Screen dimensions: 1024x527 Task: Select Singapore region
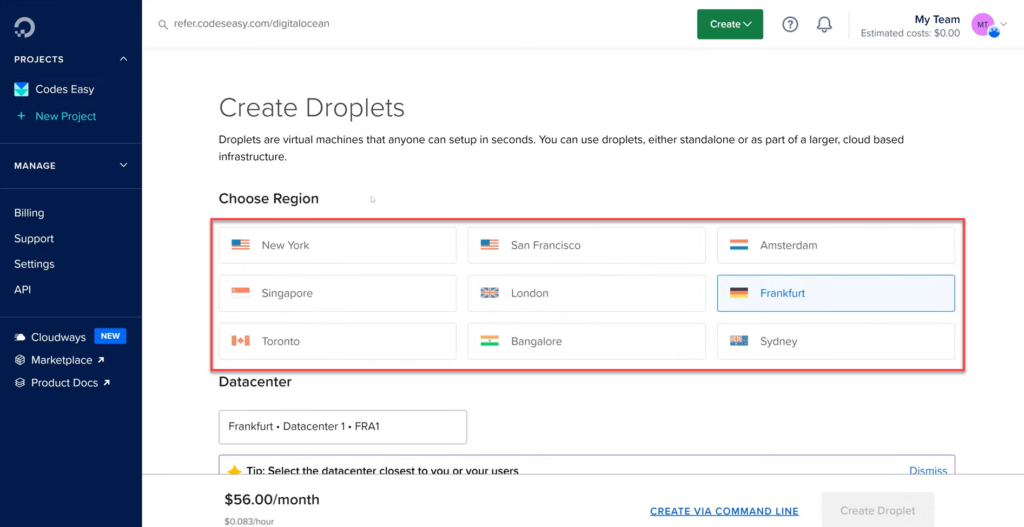(338, 293)
